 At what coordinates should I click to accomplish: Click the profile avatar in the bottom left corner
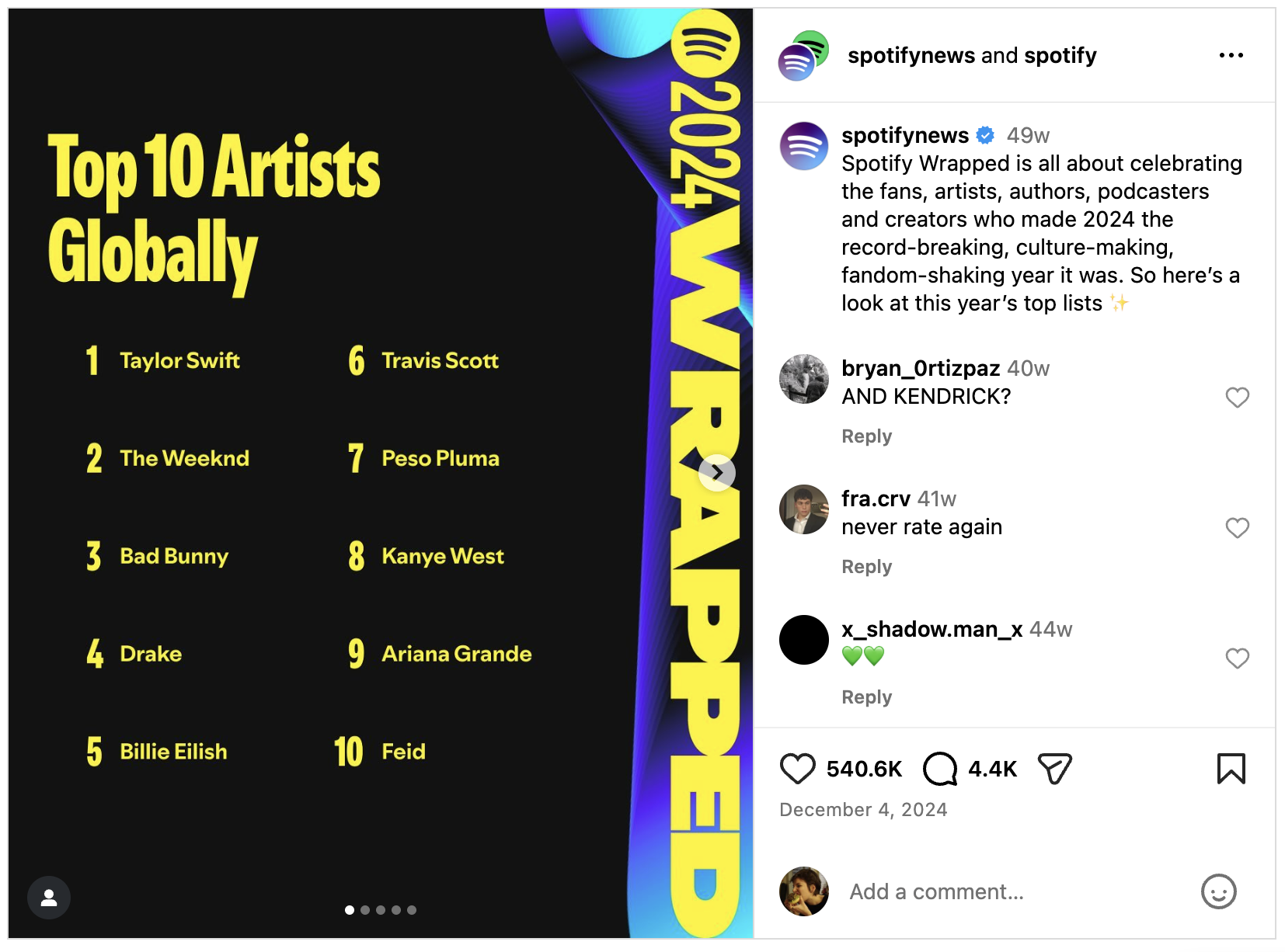48,898
